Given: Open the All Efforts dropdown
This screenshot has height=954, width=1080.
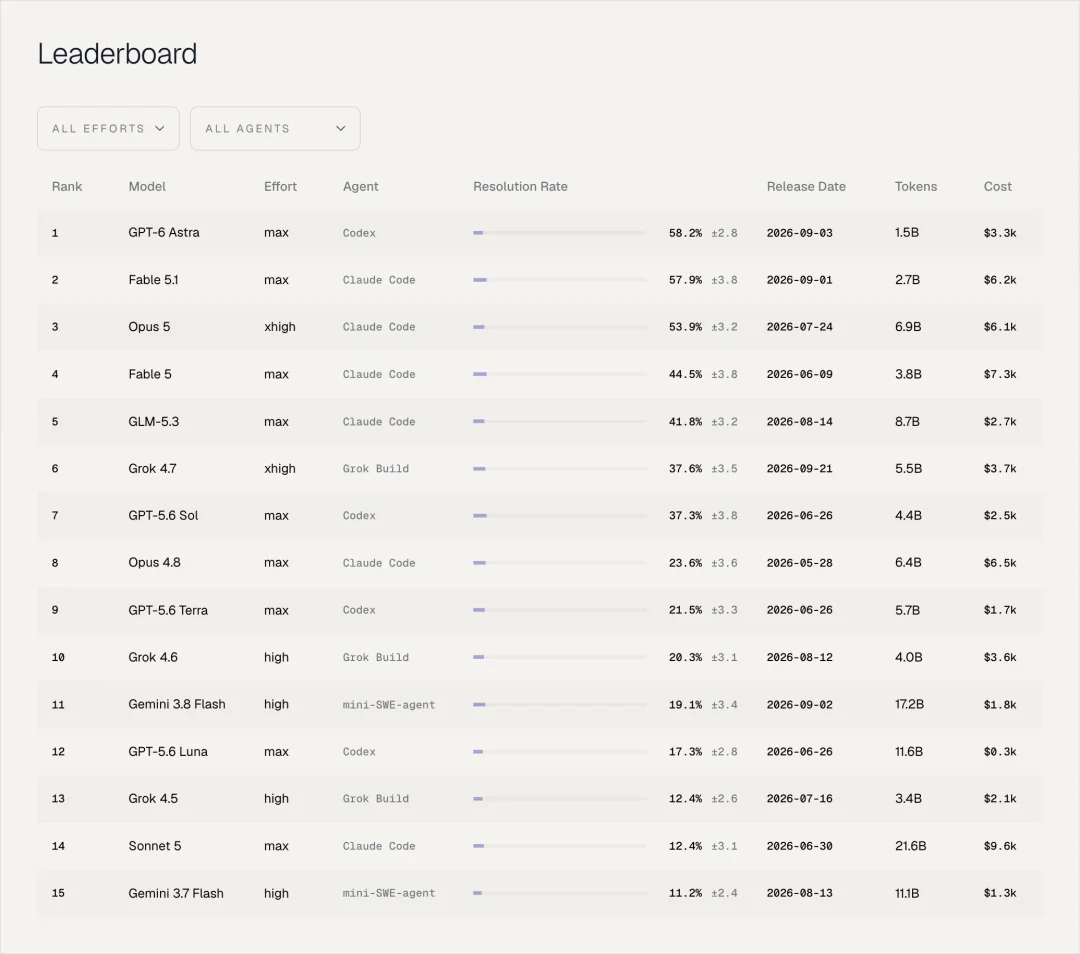Looking at the screenshot, I should coord(108,128).
